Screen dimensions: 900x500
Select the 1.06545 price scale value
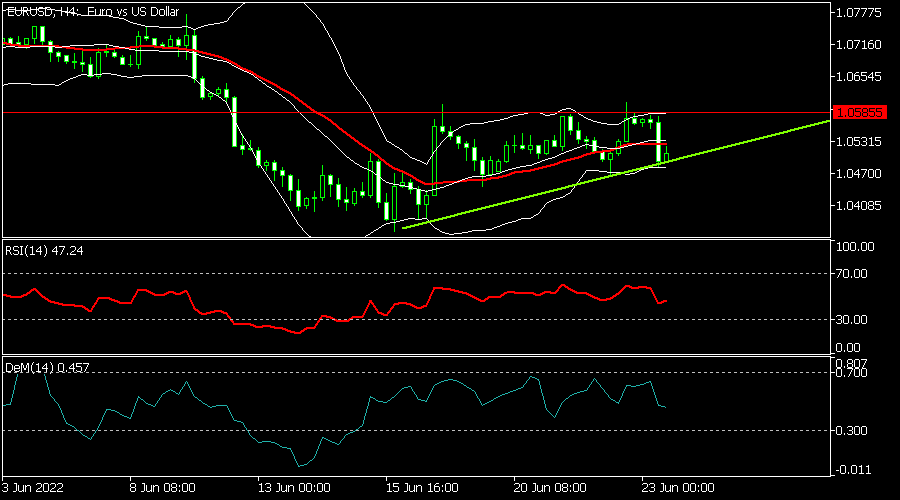pos(859,76)
